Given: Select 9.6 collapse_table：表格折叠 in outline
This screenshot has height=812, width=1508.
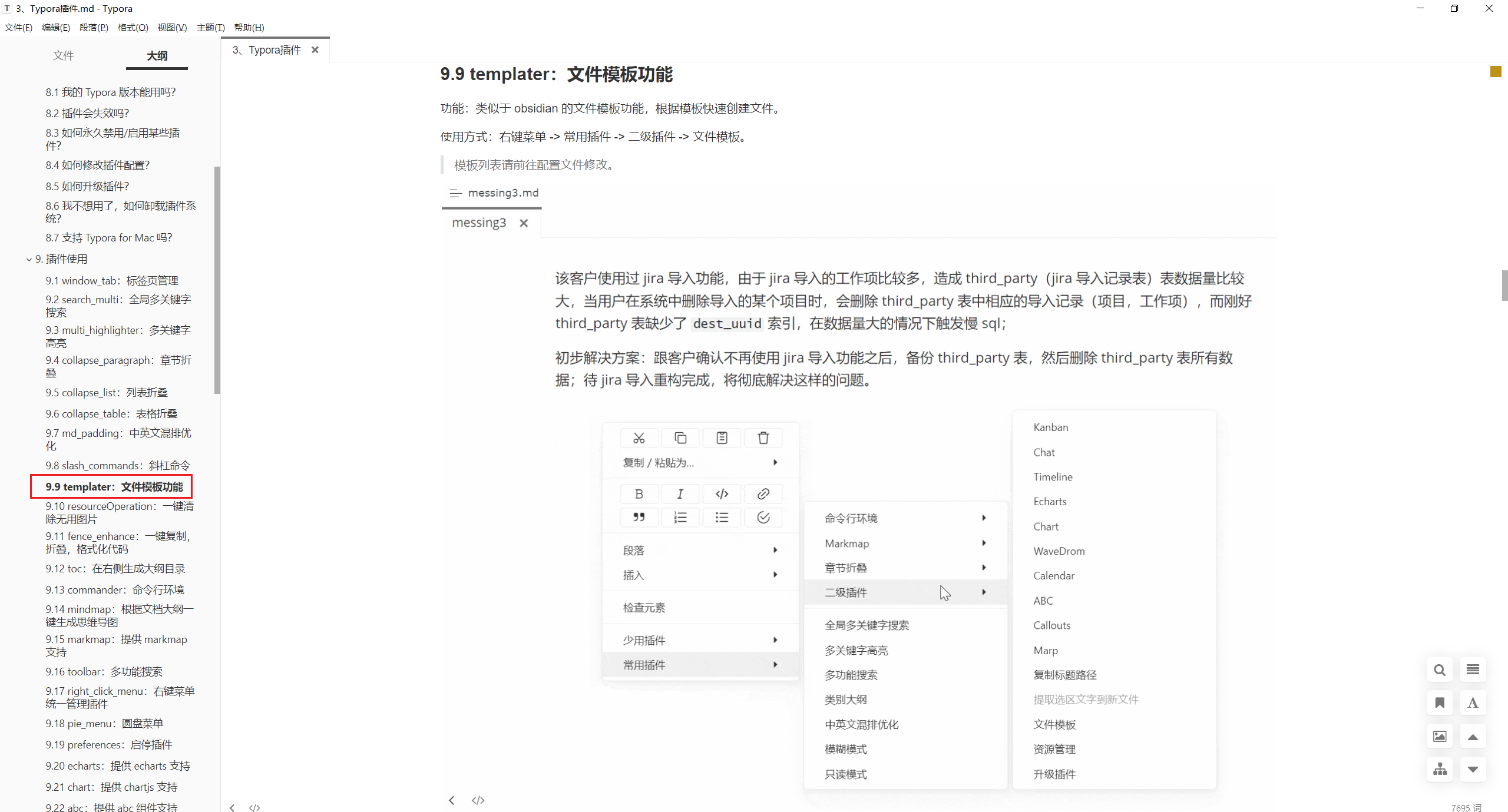Looking at the screenshot, I should click(x=111, y=414).
